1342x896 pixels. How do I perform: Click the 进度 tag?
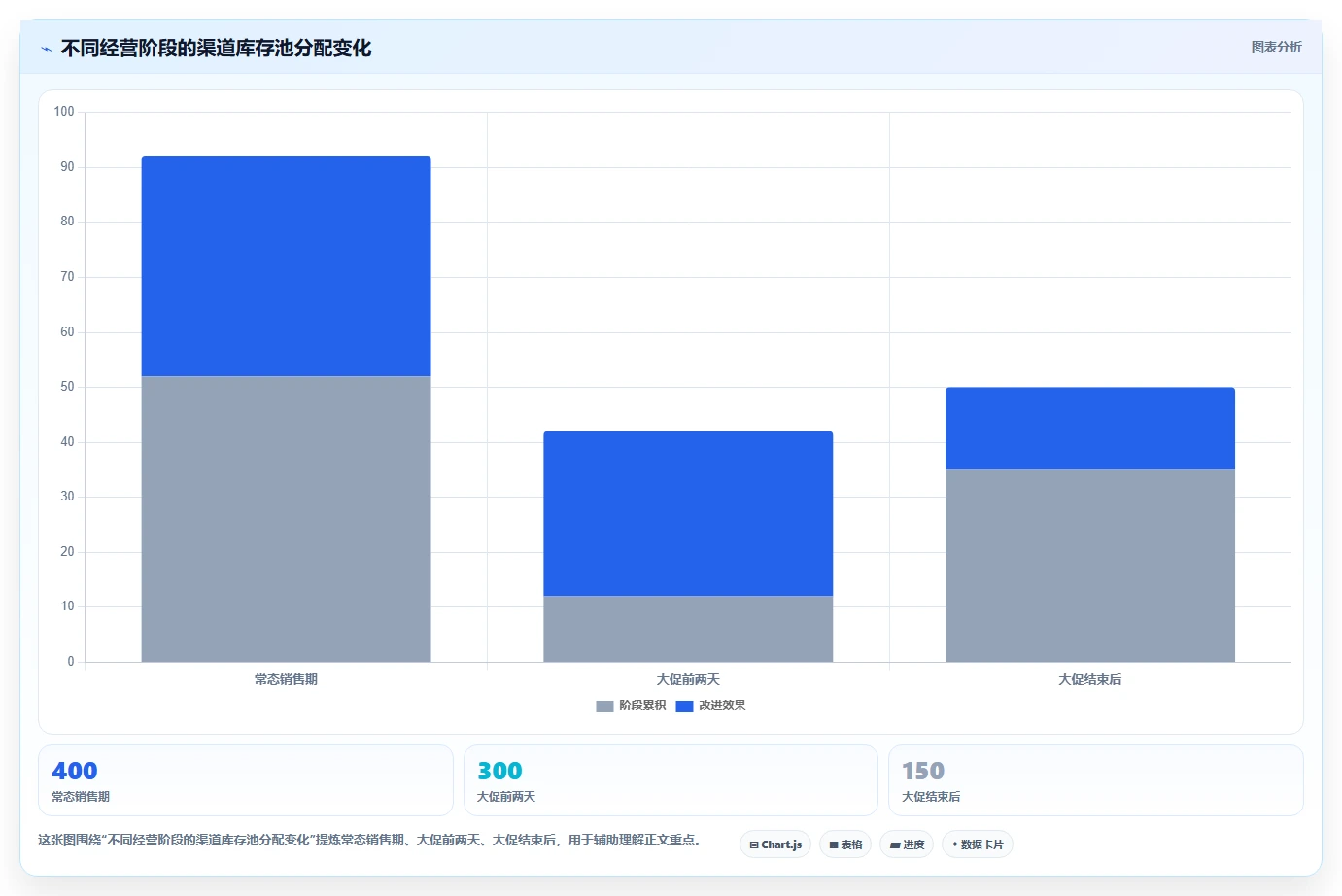[x=907, y=844]
